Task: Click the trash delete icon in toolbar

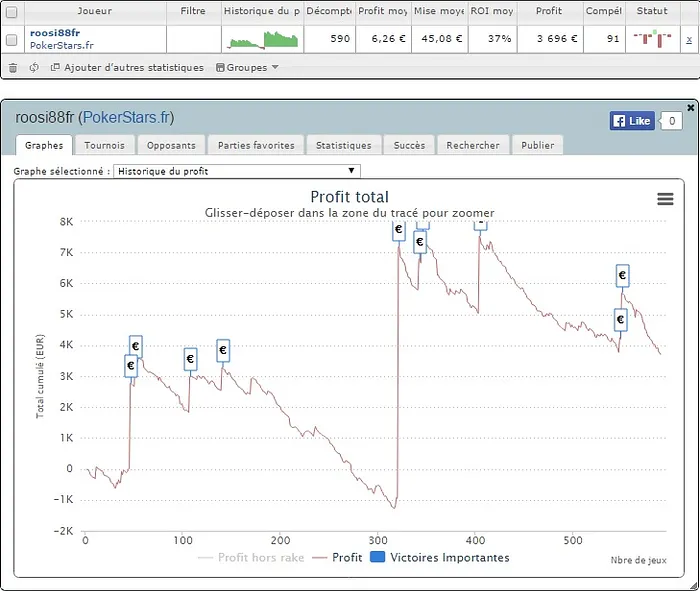Action: [13, 68]
